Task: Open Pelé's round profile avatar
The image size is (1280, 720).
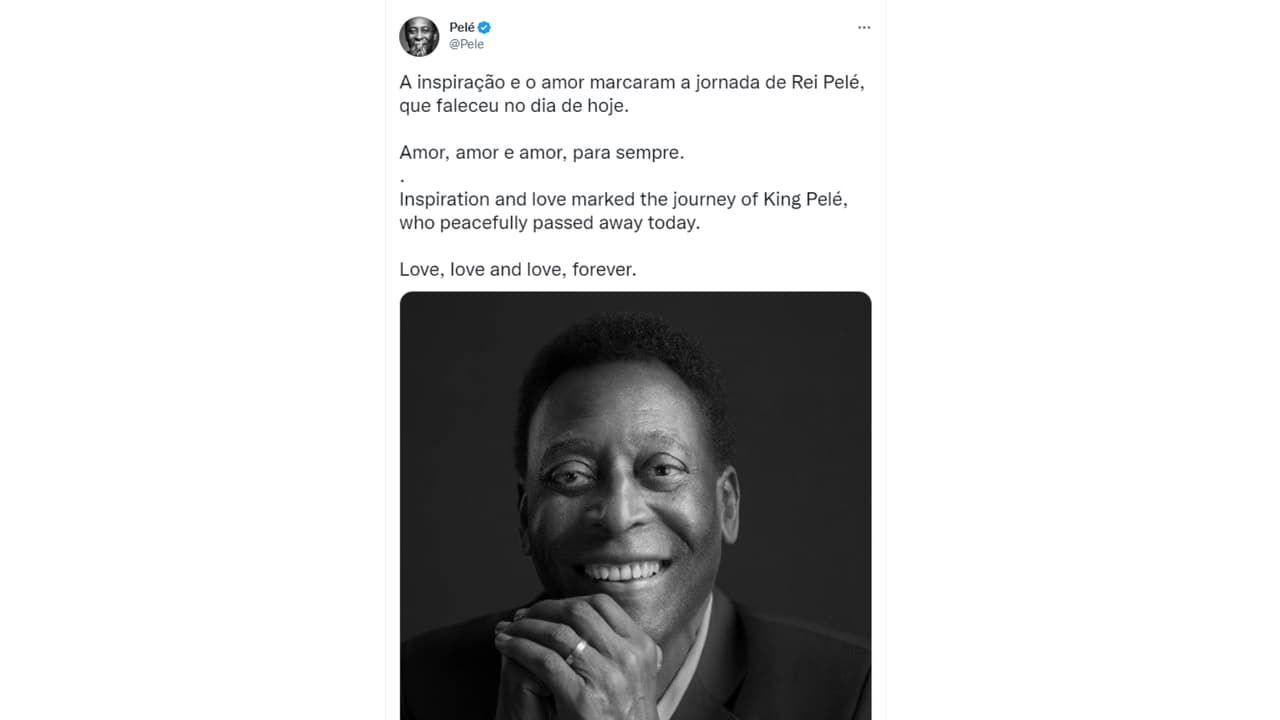Action: click(419, 36)
